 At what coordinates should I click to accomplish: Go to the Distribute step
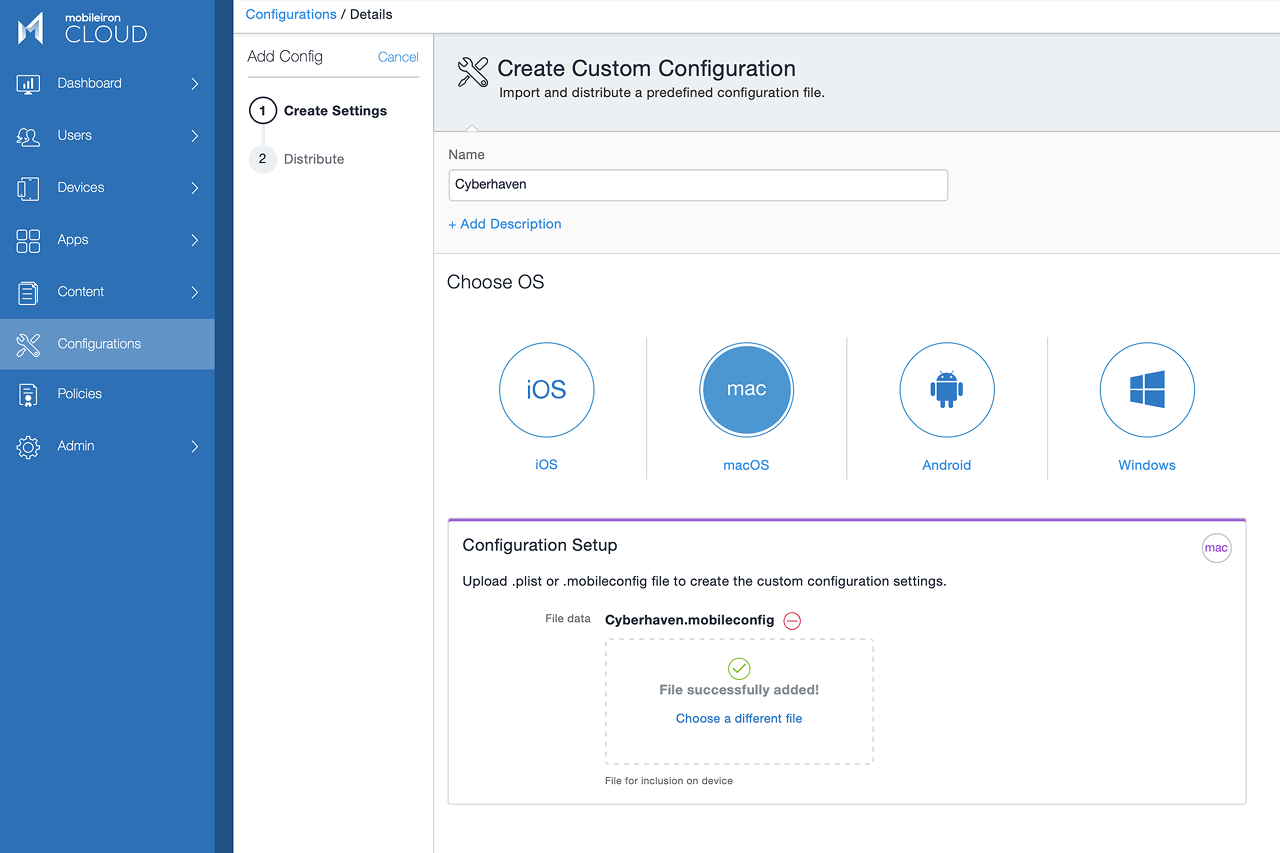click(x=313, y=159)
